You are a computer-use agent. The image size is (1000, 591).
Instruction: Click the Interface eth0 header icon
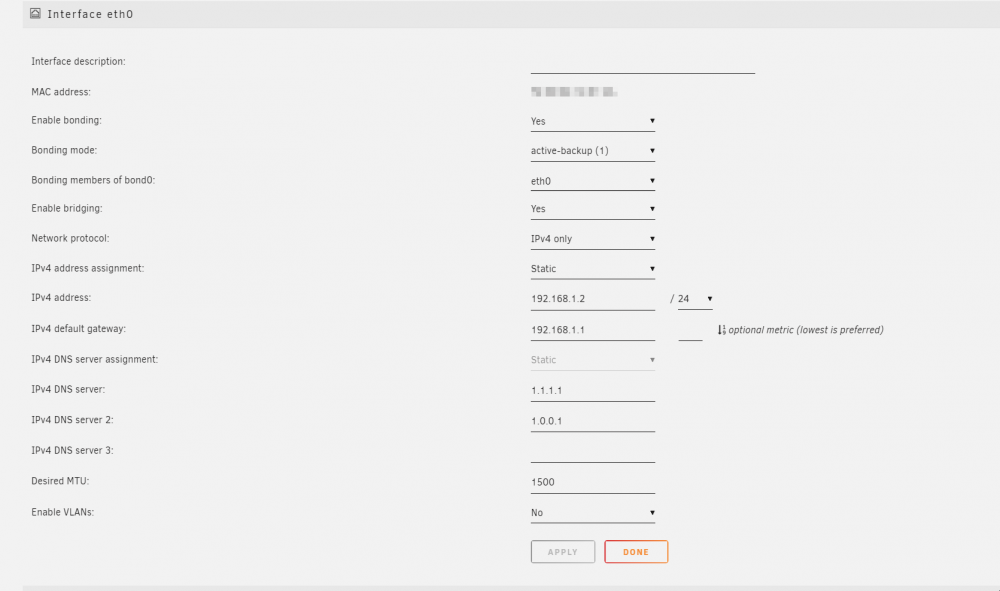click(x=35, y=13)
